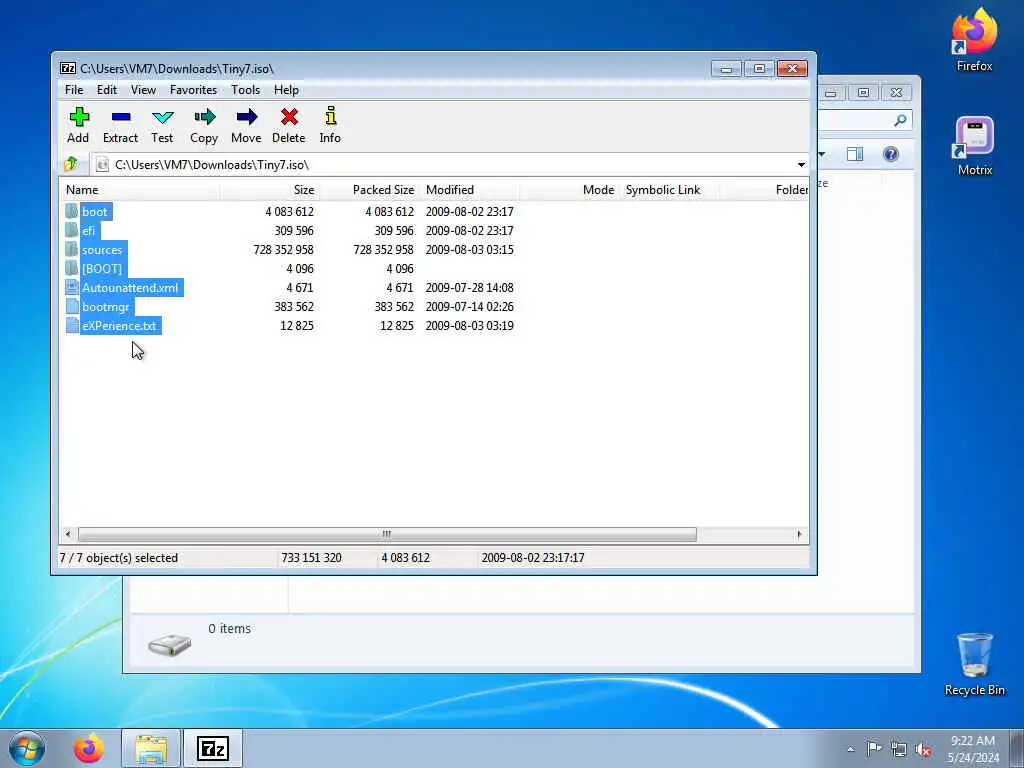Sort by the Size column header
The width and height of the screenshot is (1024, 768).
pyautogui.click(x=269, y=190)
